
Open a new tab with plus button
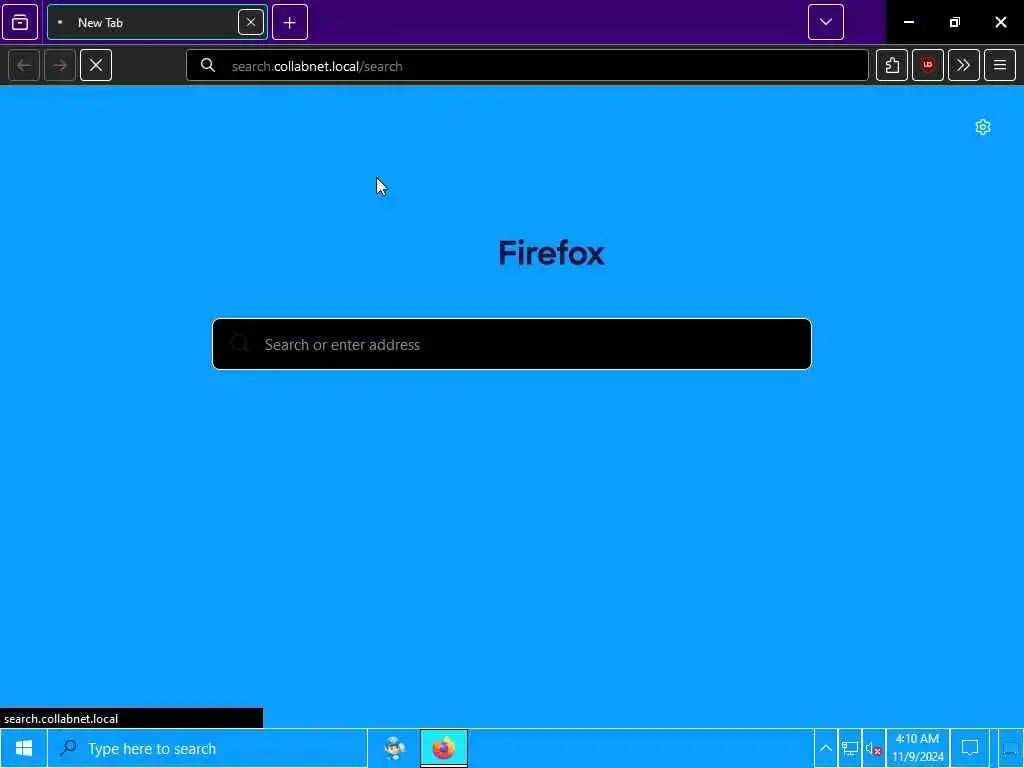coord(290,22)
